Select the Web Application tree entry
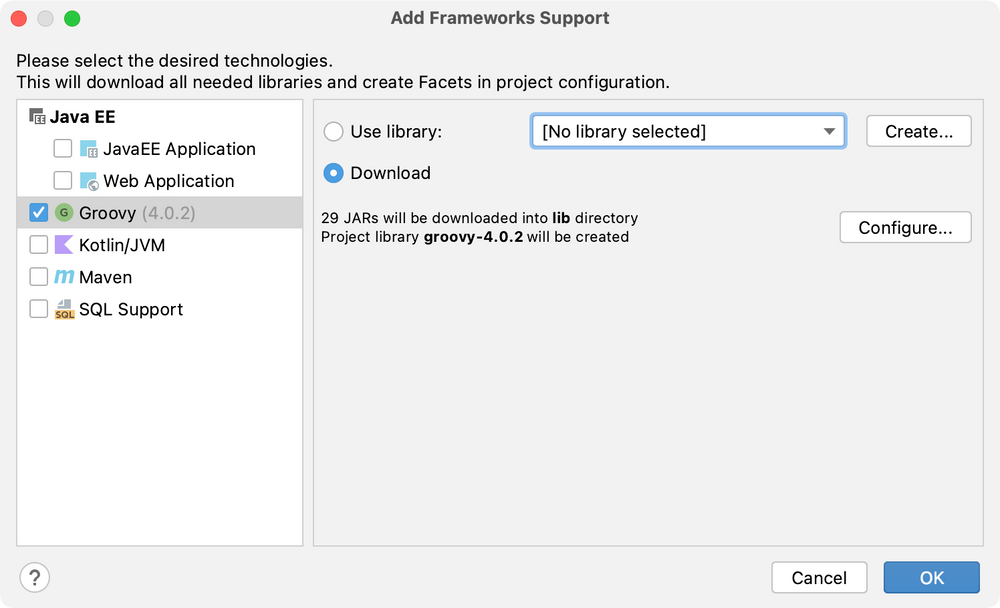The image size is (1000, 608). 168,181
